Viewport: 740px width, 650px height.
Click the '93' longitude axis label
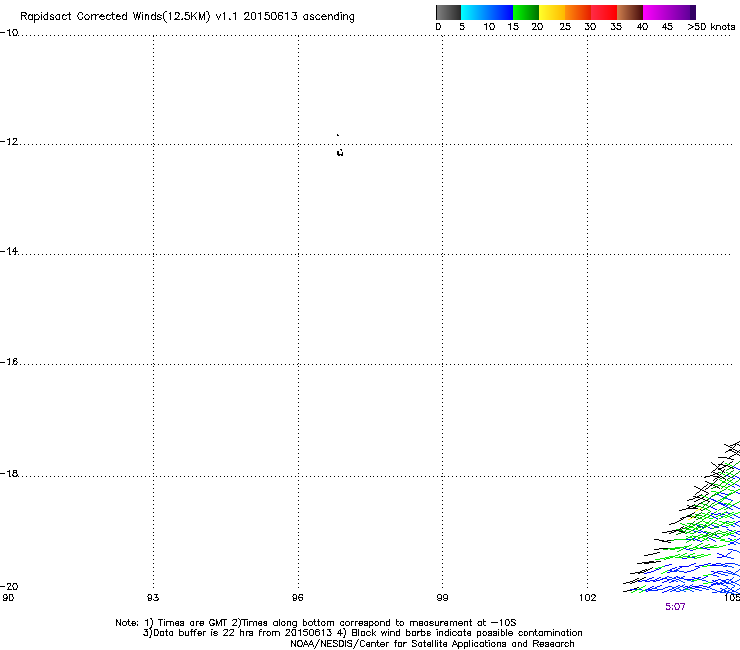click(153, 598)
